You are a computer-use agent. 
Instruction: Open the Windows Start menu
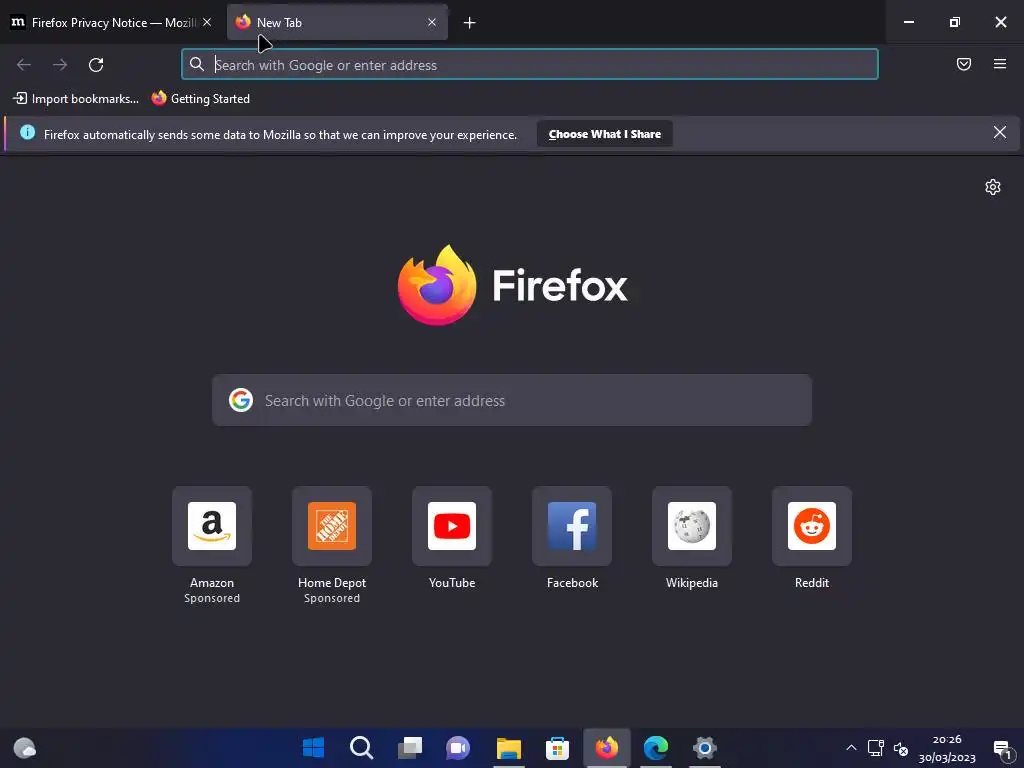pyautogui.click(x=313, y=748)
